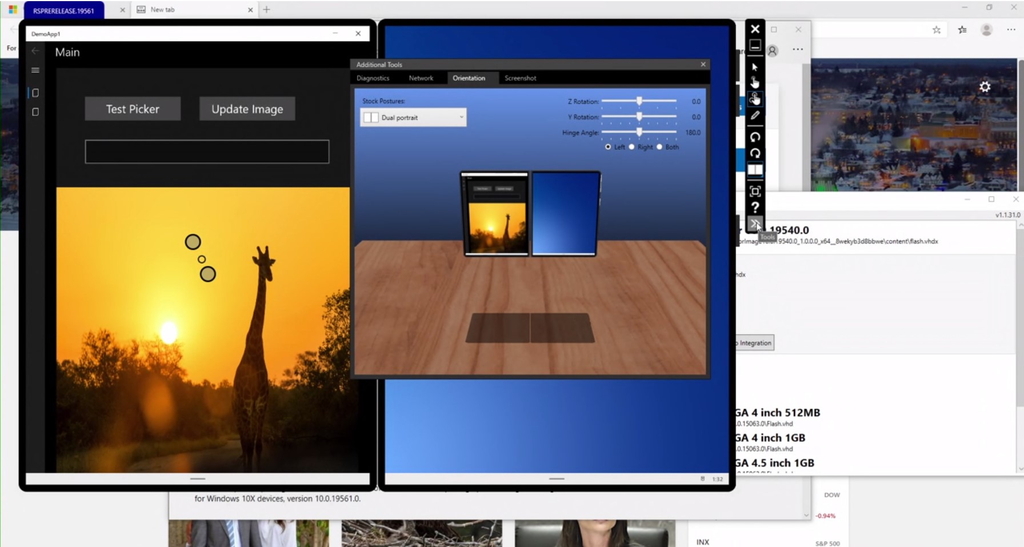The image size is (1024, 547).
Task: Switch to the Screenshot tab
Action: (x=520, y=78)
